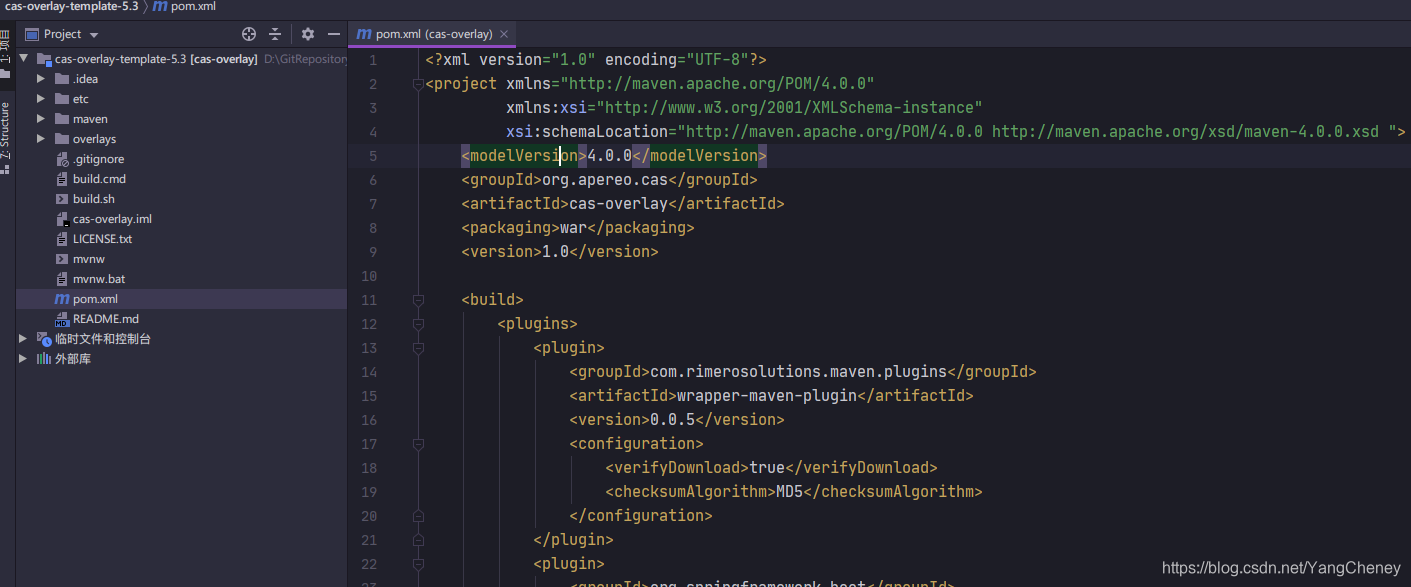Fold the <plugins> tag on line 12
The height and width of the screenshot is (587, 1411).
[418, 324]
